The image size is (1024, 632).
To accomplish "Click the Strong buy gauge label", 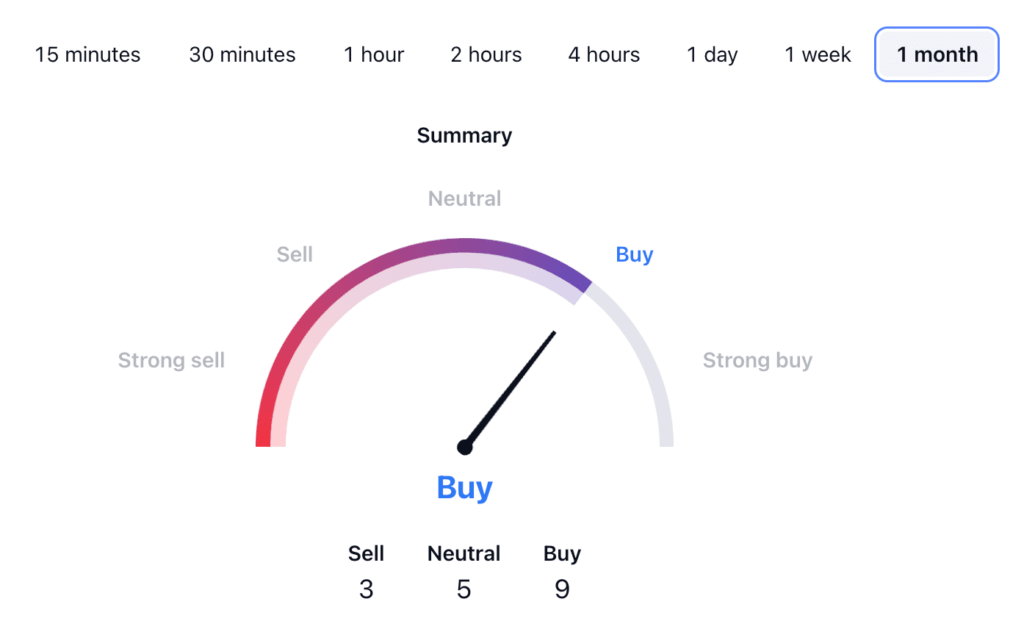I will point(758,360).
